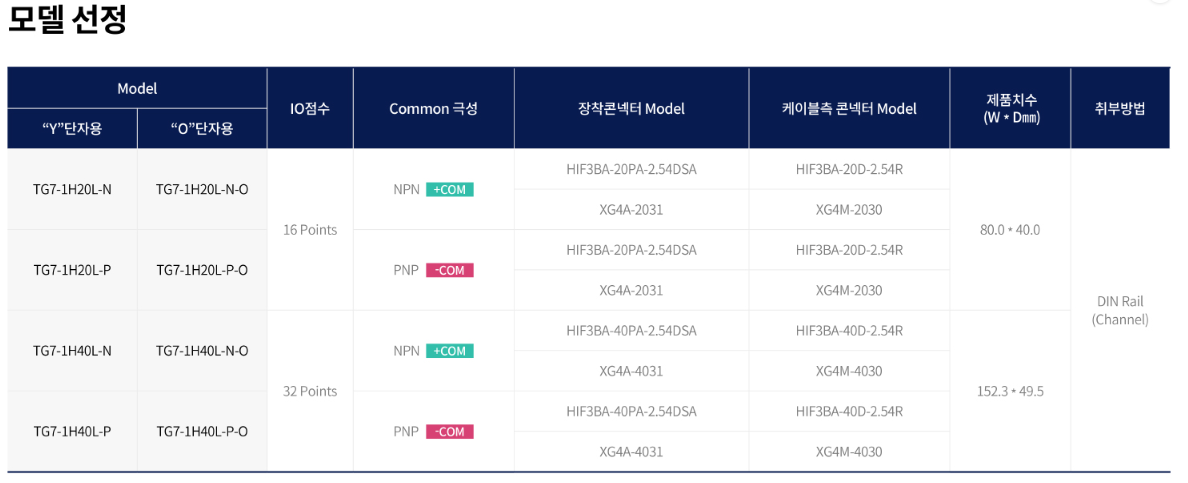Select the TG7-1H40L-P-O model entry
1188x483 pixels.
point(202,432)
